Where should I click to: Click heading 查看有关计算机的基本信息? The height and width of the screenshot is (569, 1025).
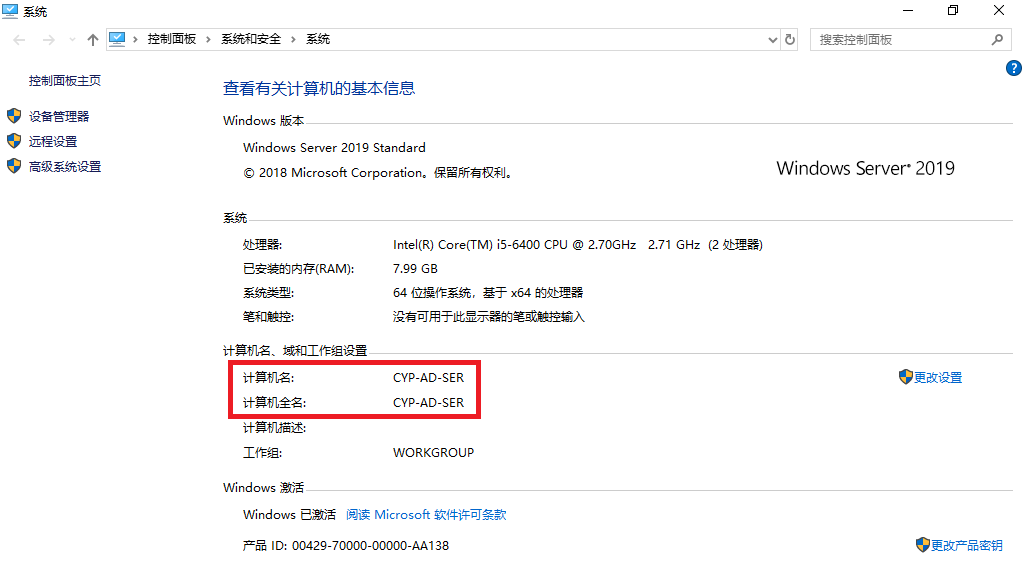319,88
